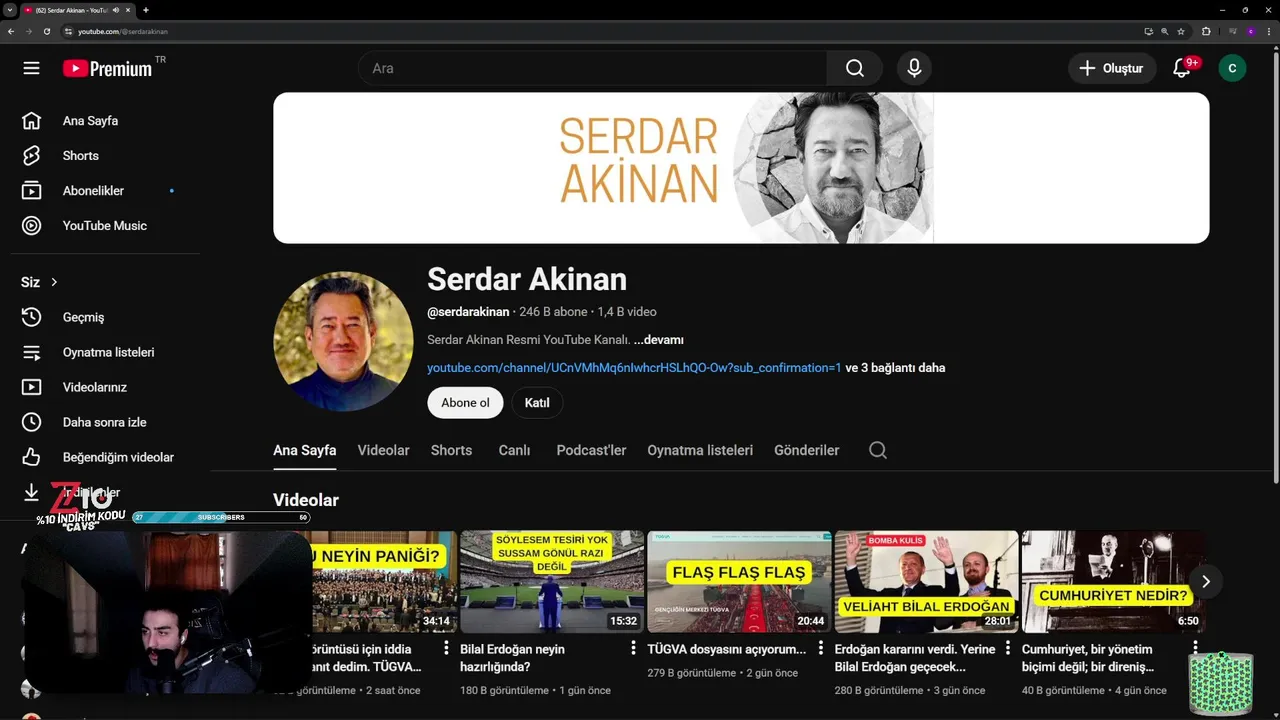Viewport: 1280px width, 720px height.
Task: Open a new browser tab
Action: pyautogui.click(x=146, y=10)
